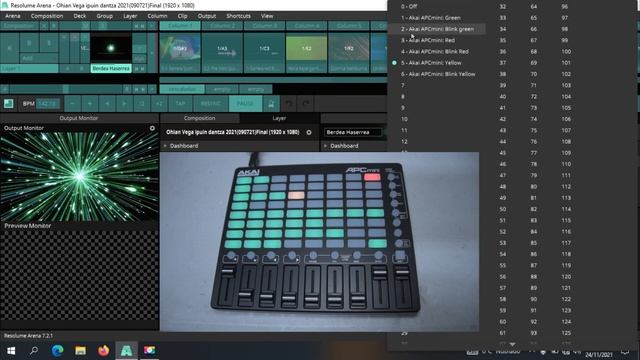Viewport: 640px width, 360px height.
Task: Toggle the layer's S solo button
Action: pyautogui.click(x=49, y=42)
